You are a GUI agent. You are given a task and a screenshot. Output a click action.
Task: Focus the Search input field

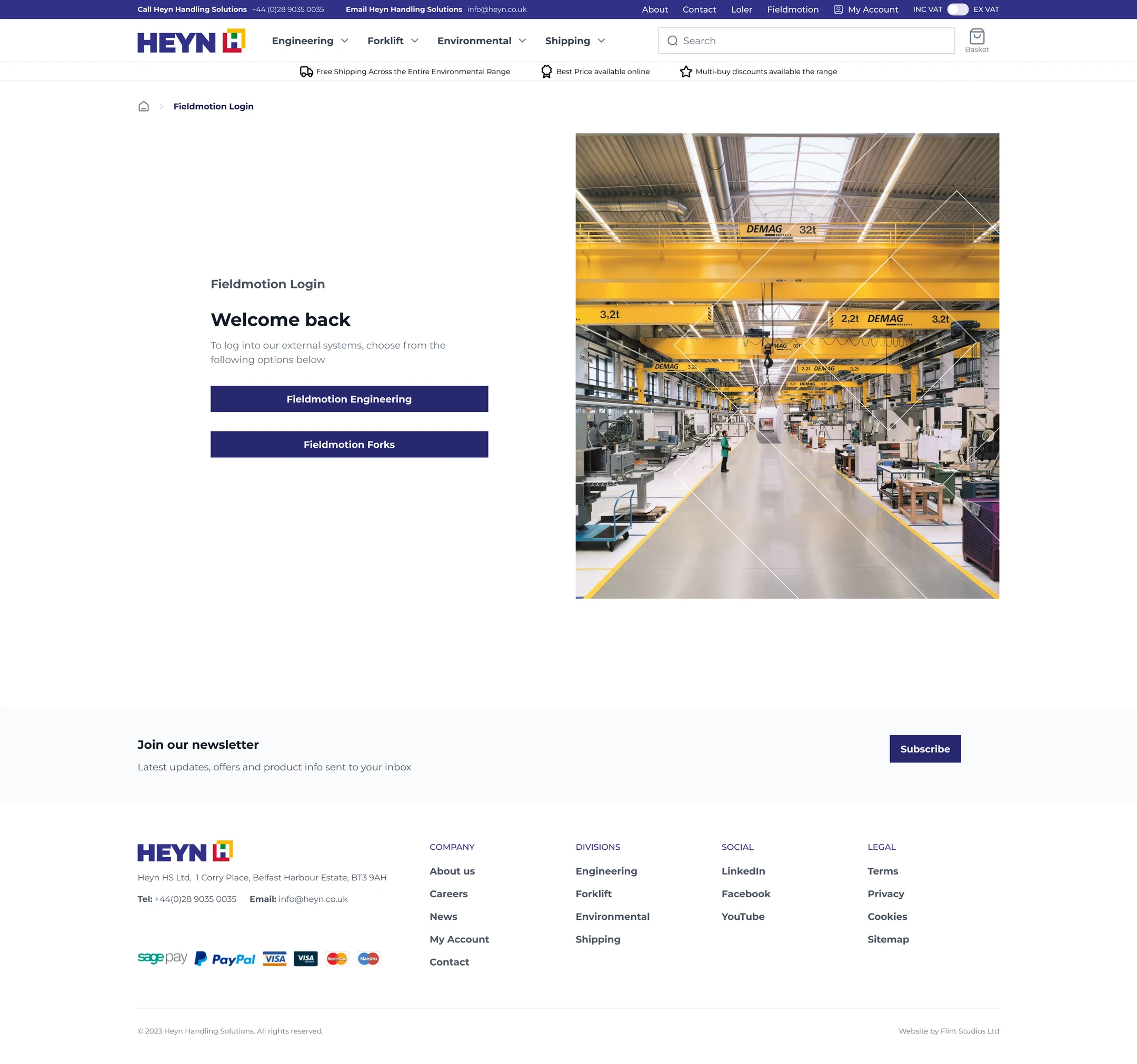coord(806,41)
